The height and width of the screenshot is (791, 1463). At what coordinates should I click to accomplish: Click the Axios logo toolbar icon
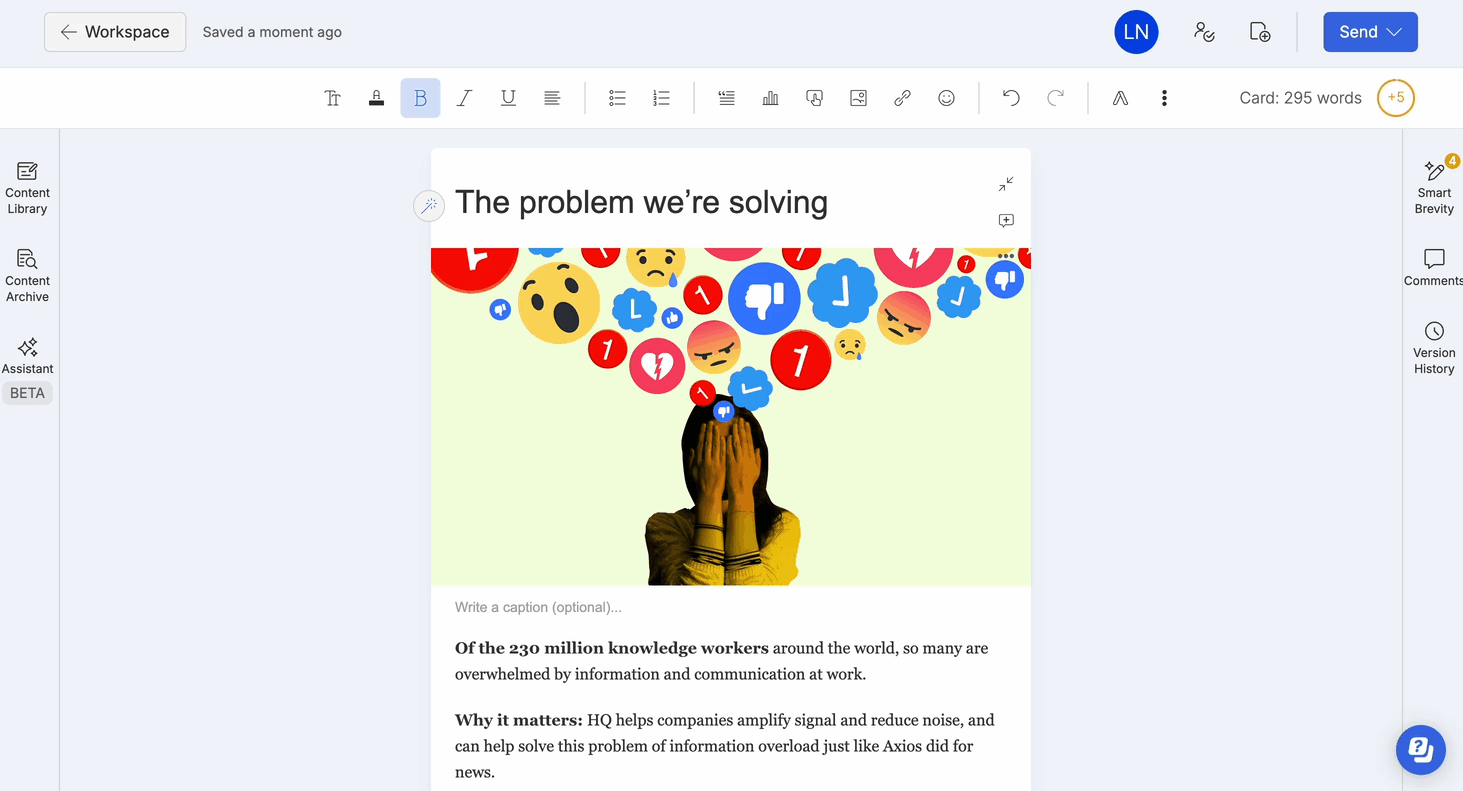tap(1120, 98)
